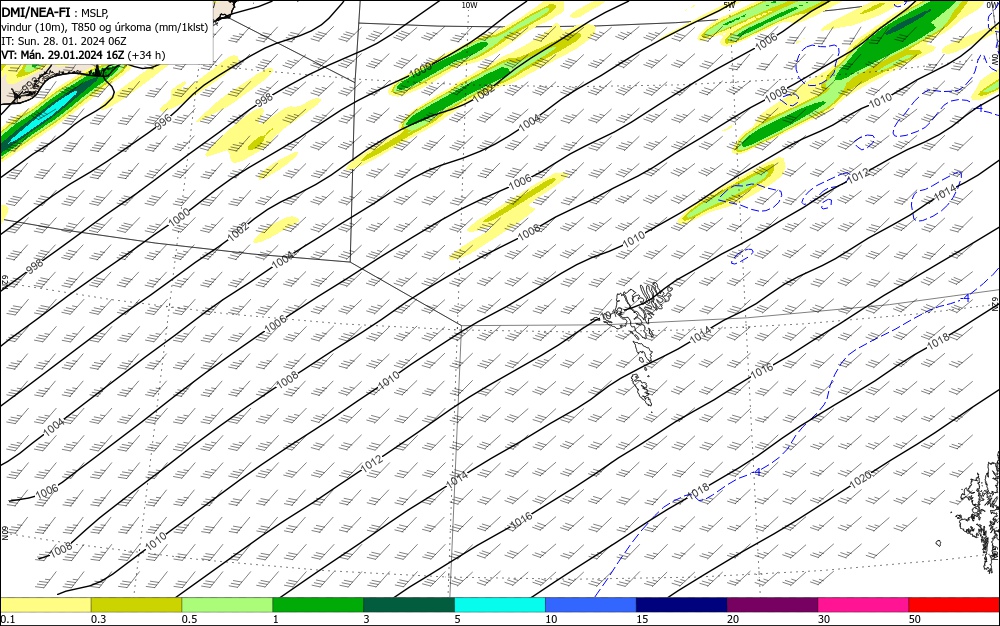
Task: Click legend value '0.5'
Action: pos(189,619)
